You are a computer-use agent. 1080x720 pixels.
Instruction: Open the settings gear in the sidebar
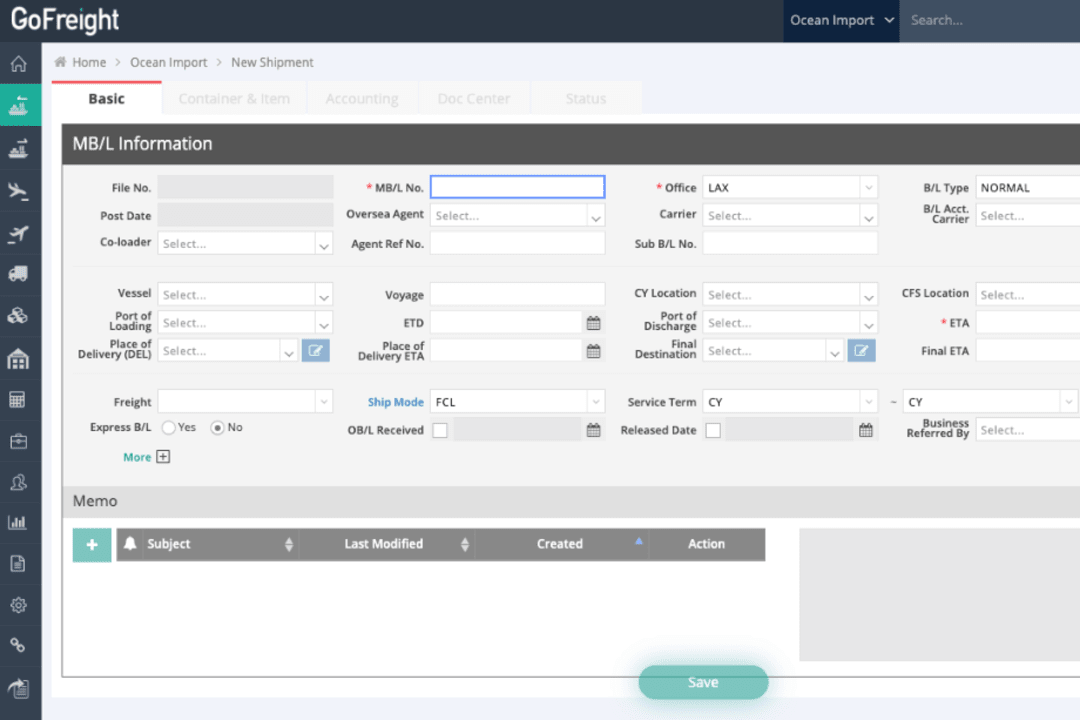(x=20, y=604)
